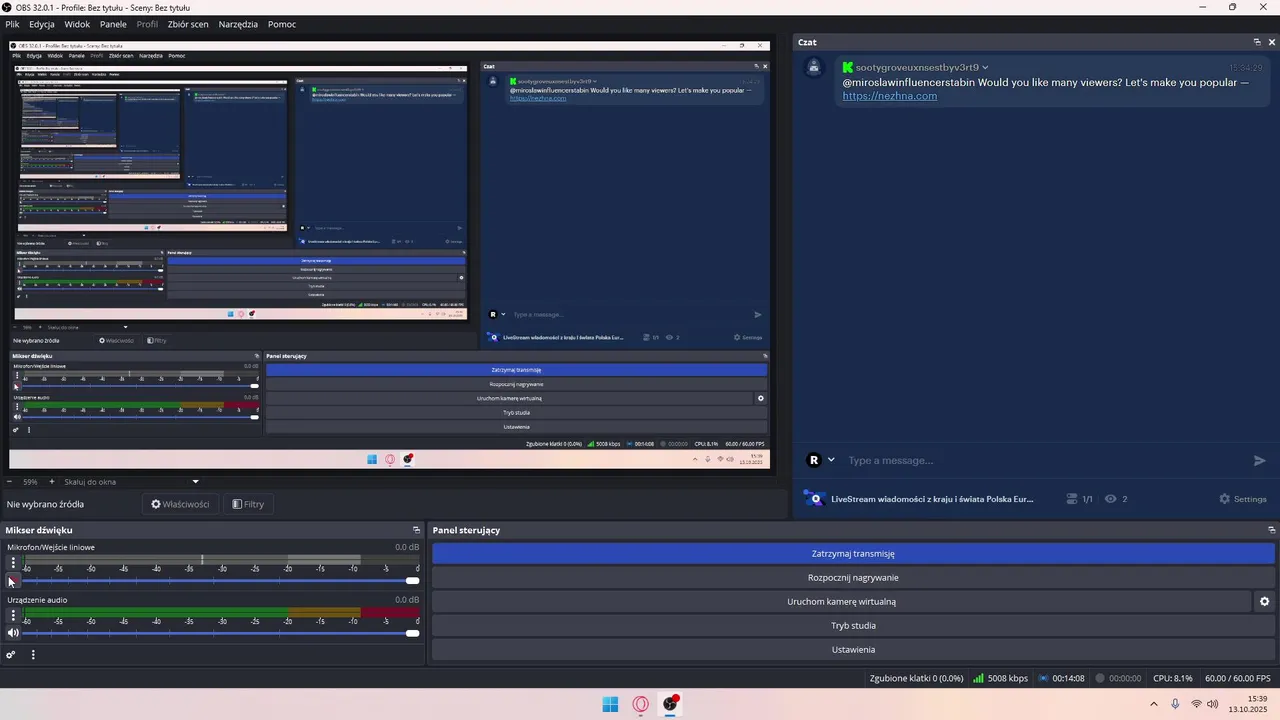Open the Urządzenie audio channel options menu

coord(13,615)
